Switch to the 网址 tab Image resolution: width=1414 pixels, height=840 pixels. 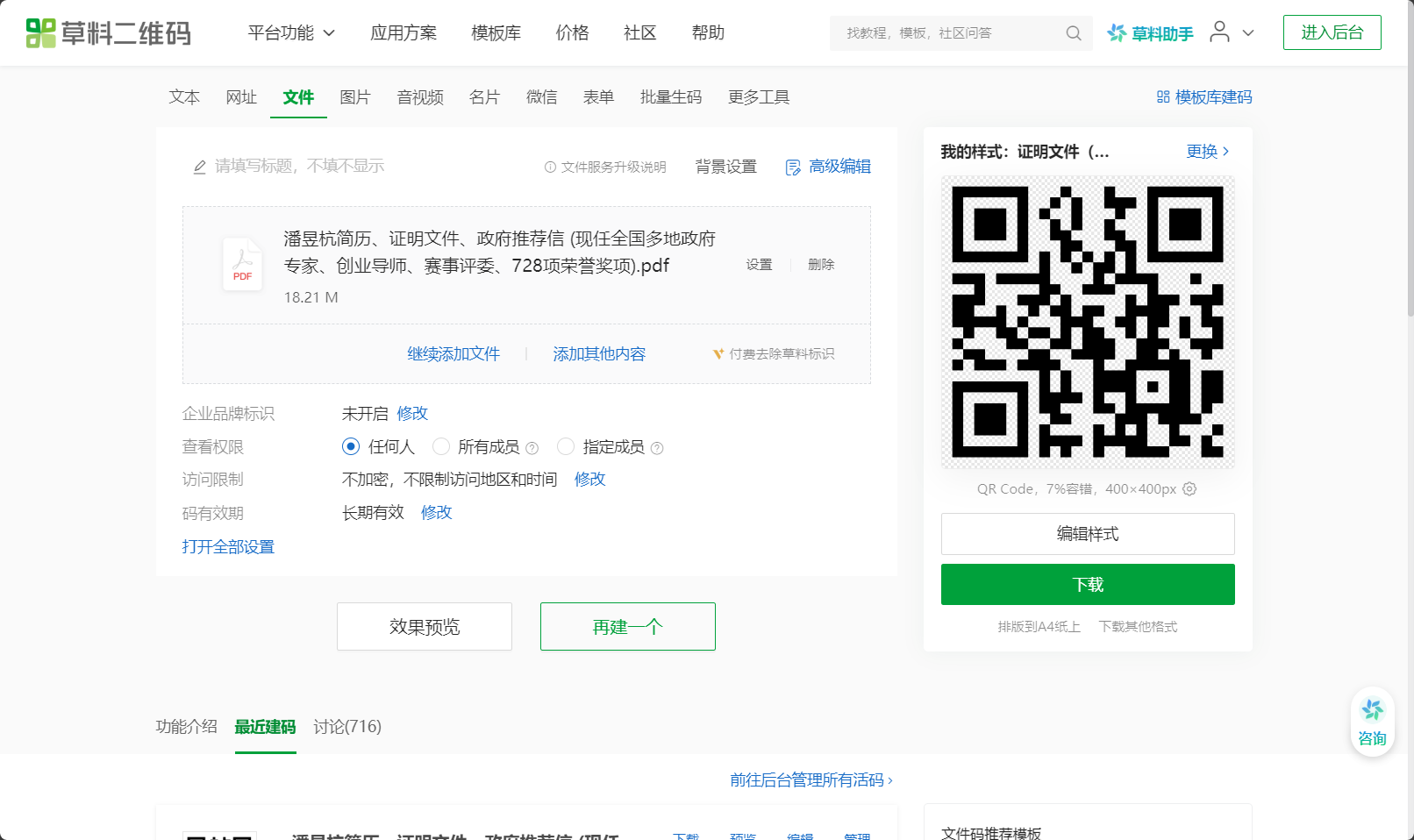pos(241,97)
